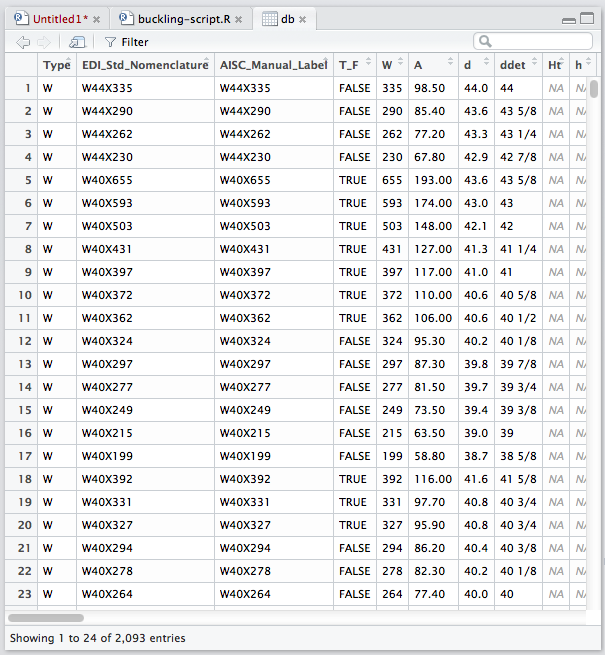Select the db data viewer tab
The width and height of the screenshot is (605, 655).
tap(287, 19)
